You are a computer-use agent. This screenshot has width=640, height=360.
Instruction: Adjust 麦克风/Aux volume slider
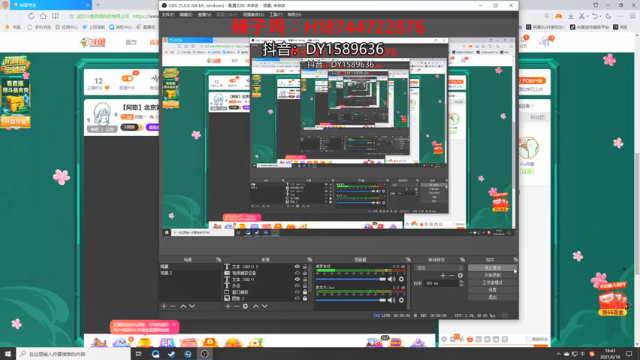click(x=350, y=300)
